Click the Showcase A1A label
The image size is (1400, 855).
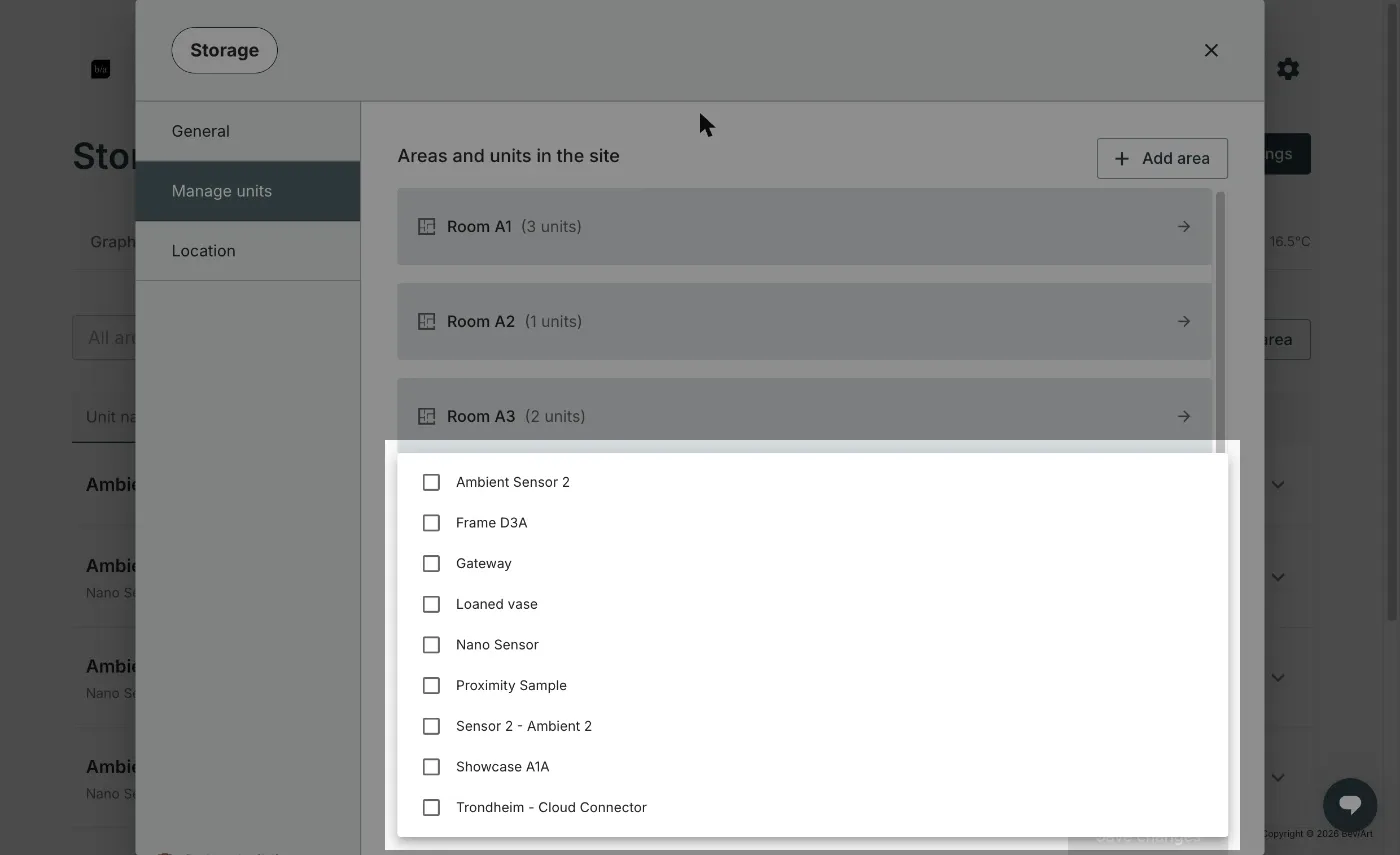click(x=502, y=767)
